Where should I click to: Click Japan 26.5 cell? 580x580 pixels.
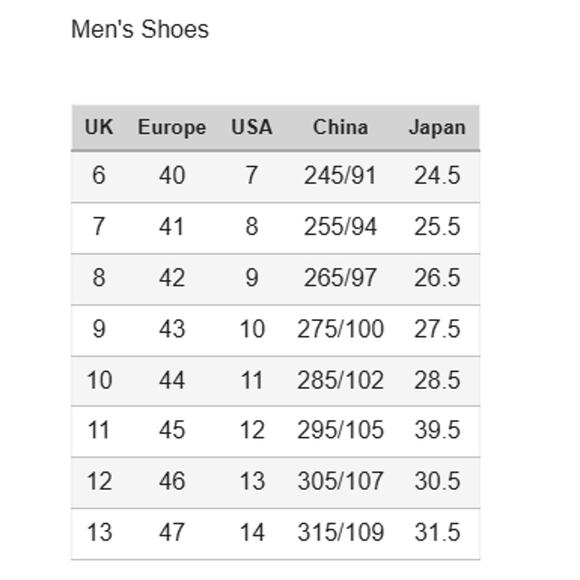pyautogui.click(x=437, y=278)
